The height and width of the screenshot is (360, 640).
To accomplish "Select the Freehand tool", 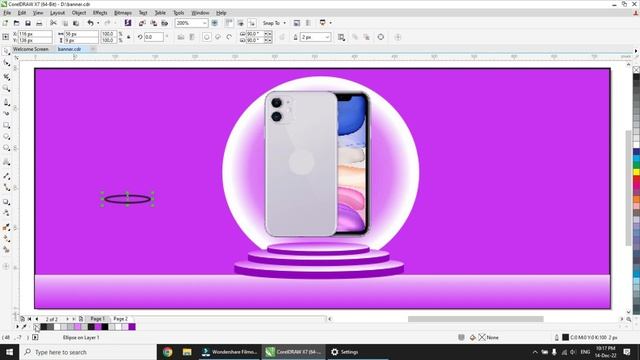I will pyautogui.click(x=6, y=102).
